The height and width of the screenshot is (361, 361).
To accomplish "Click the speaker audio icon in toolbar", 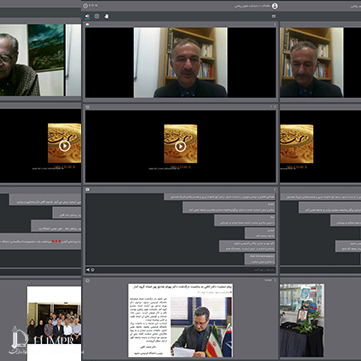I will point(87,16).
